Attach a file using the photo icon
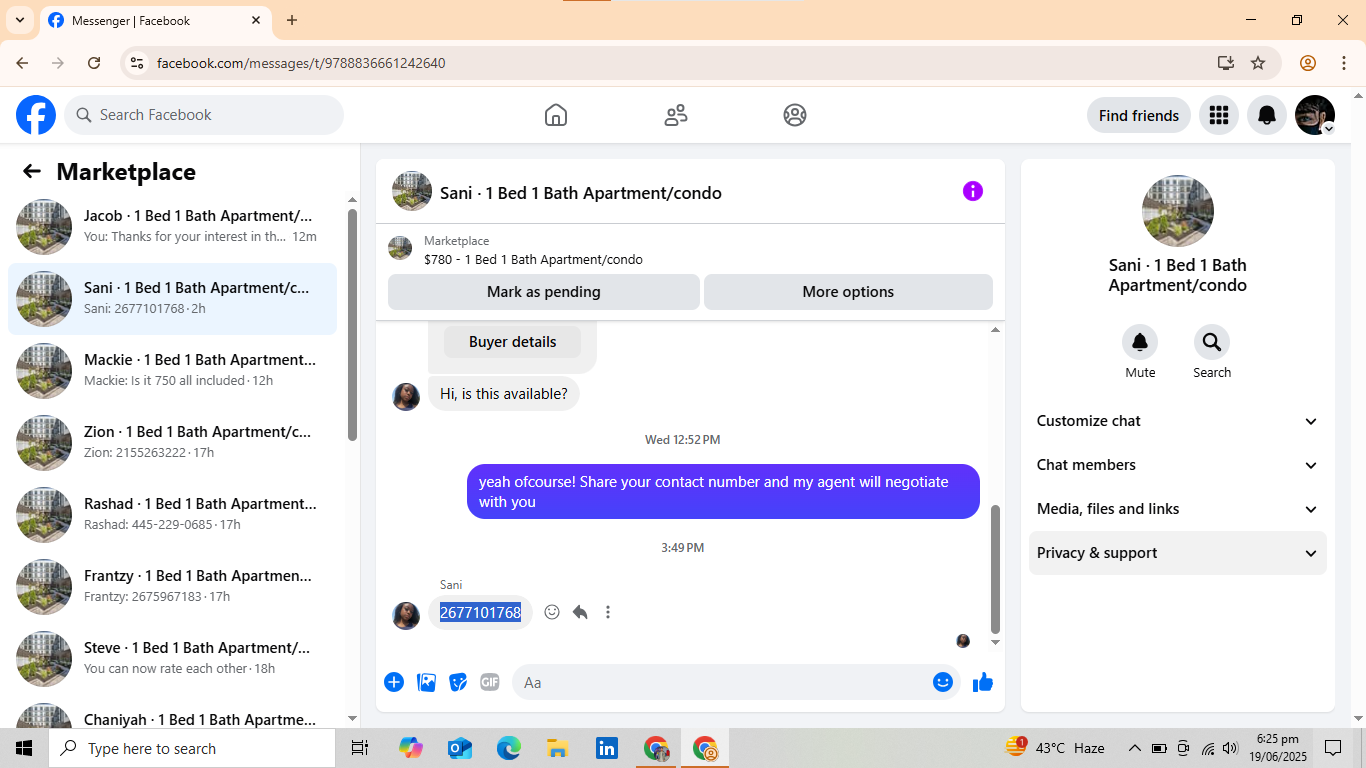 427,682
